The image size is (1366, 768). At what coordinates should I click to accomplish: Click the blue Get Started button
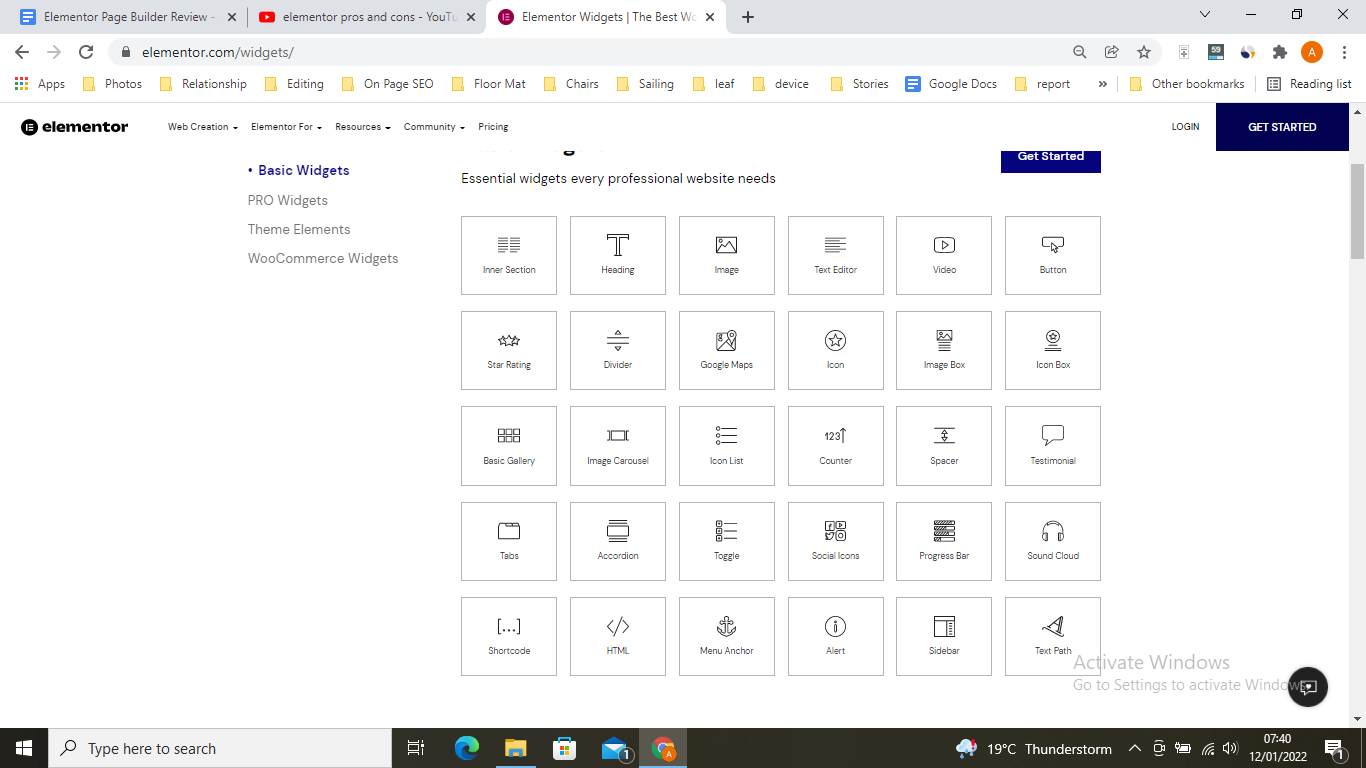click(1051, 160)
